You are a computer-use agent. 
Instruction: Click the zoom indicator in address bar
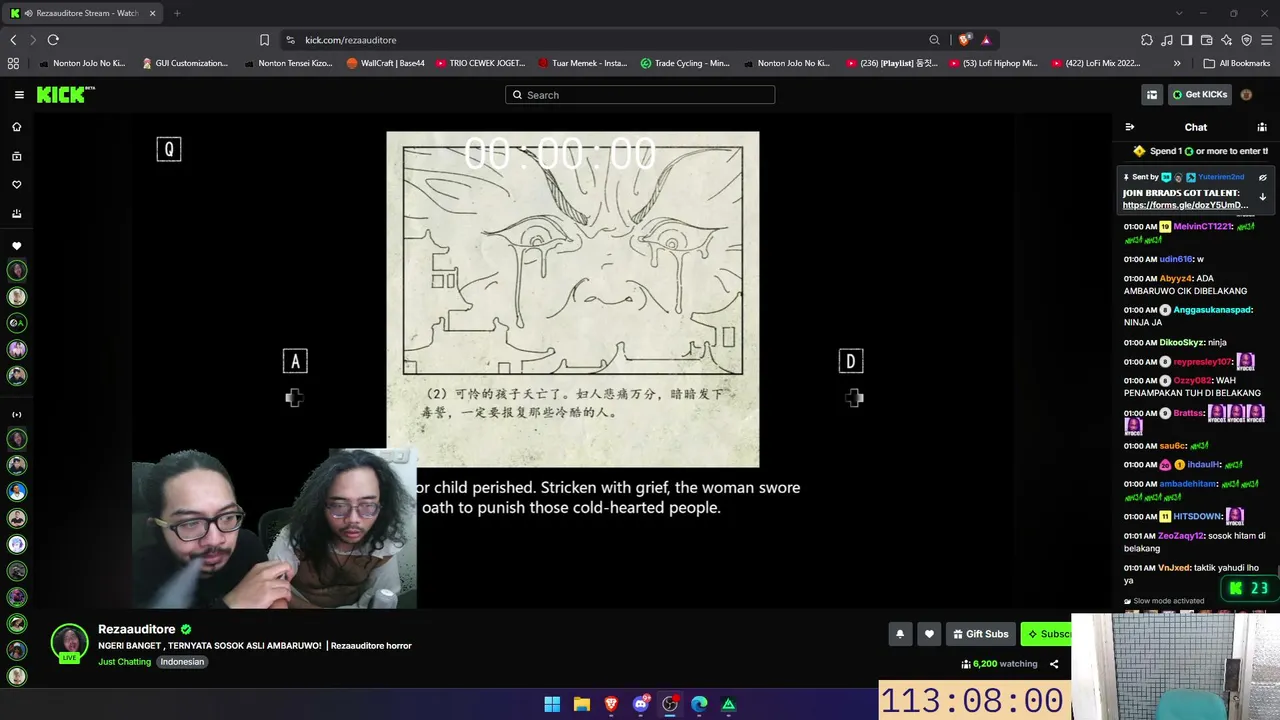point(934,40)
